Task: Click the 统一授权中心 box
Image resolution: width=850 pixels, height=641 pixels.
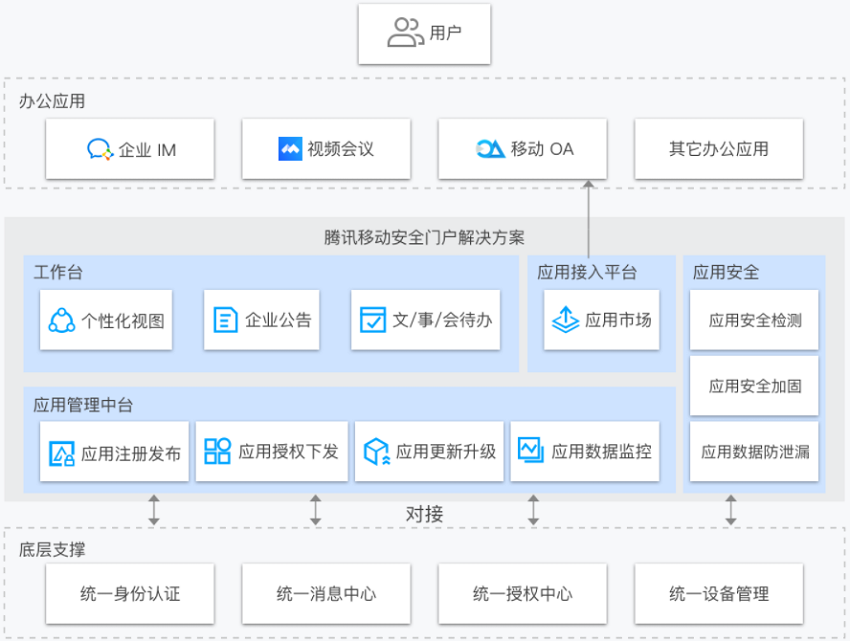Action: (x=523, y=594)
